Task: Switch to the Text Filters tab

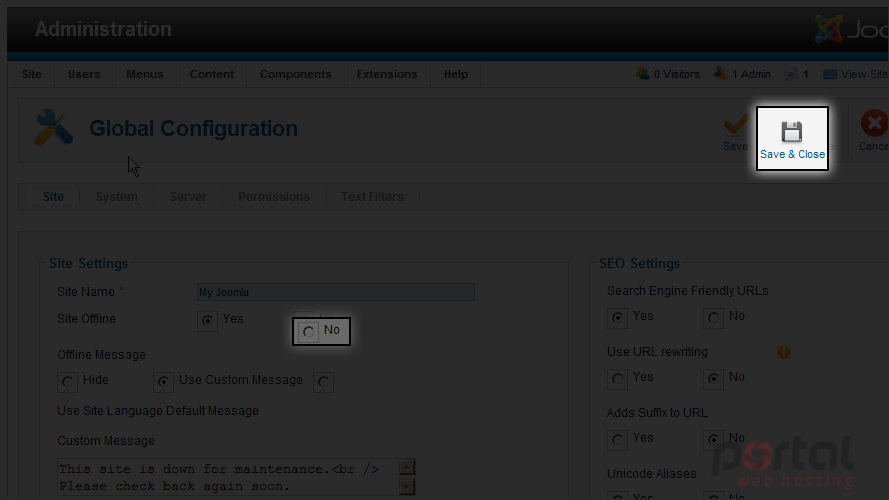Action: 372,197
